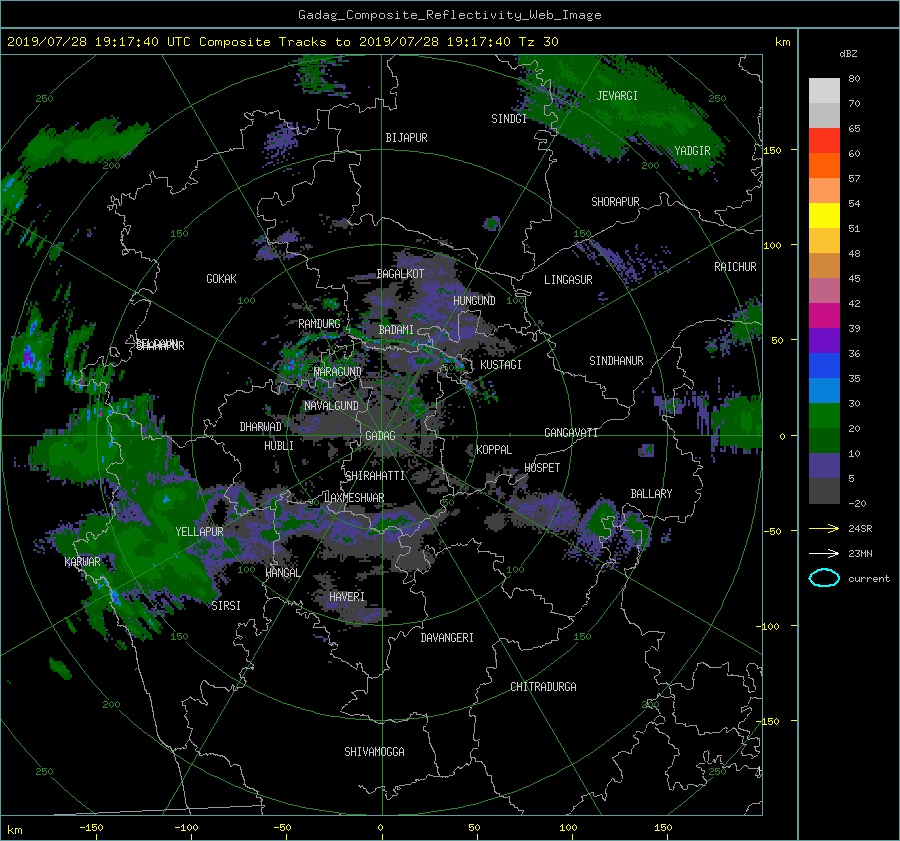900x841 pixels.
Task: Click the cyan current ellipse icon
Action: pyautogui.click(x=824, y=578)
